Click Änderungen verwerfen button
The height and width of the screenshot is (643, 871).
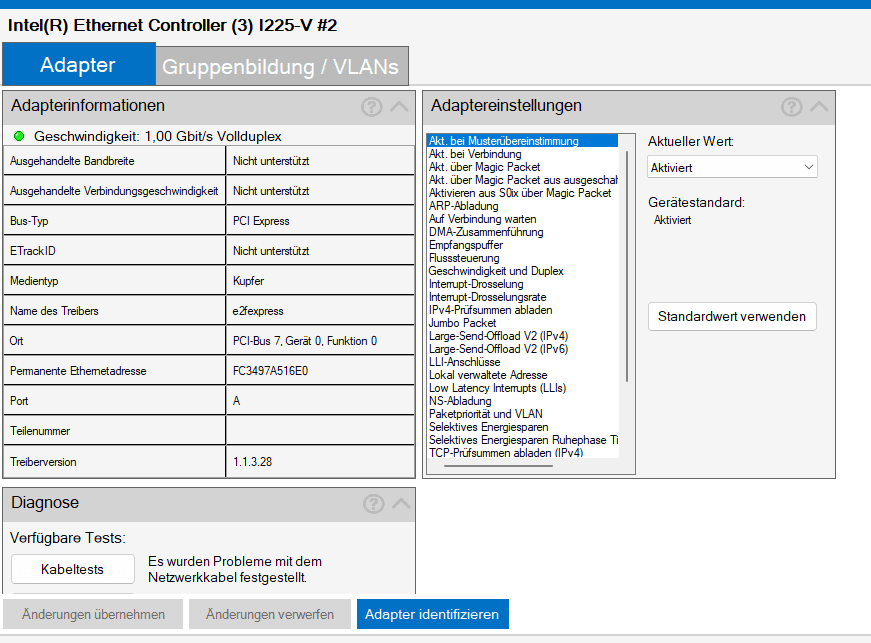tap(269, 614)
